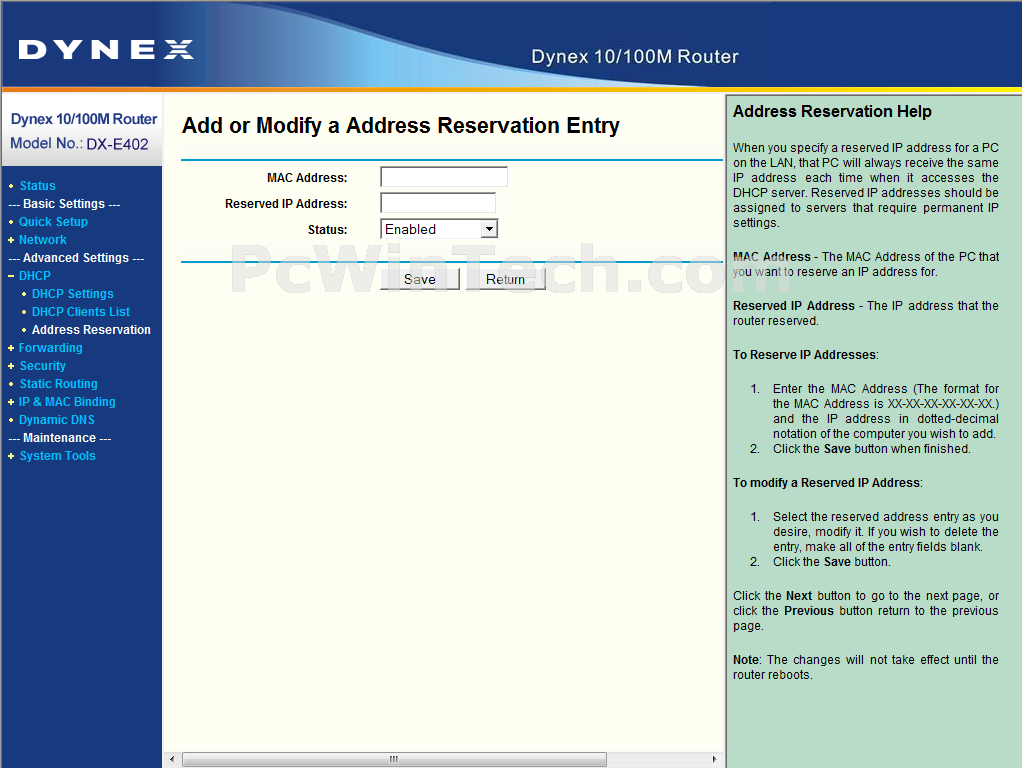Viewport: 1022px width, 768px height.
Task: Open DHCP Clients List submenu item
Action: [81, 312]
